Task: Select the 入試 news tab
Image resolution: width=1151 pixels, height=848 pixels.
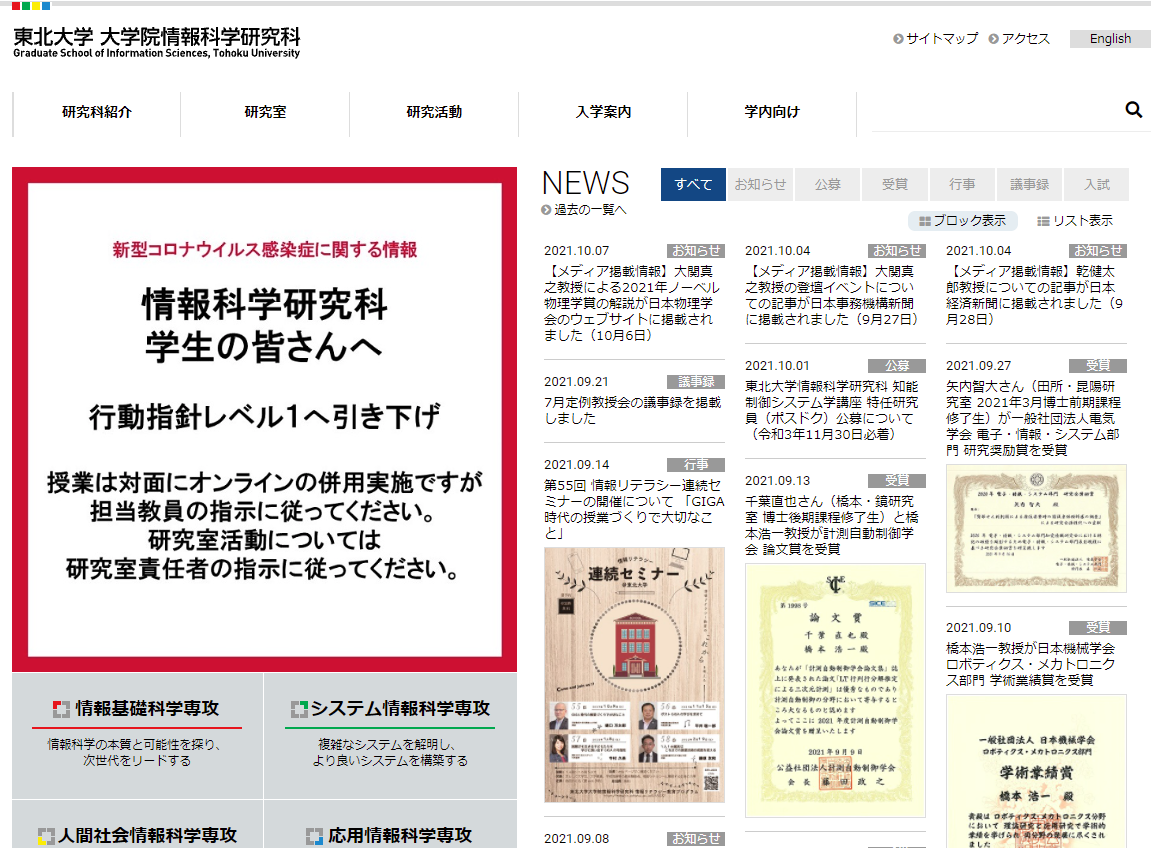Action: click(x=1097, y=184)
